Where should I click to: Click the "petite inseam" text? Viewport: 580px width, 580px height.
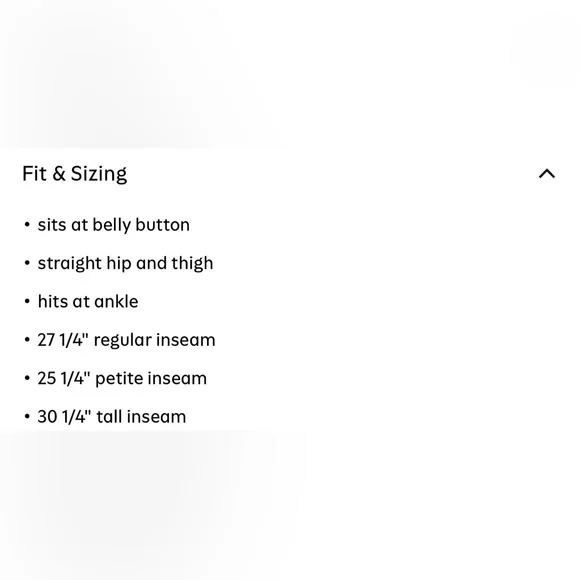(x=151, y=379)
